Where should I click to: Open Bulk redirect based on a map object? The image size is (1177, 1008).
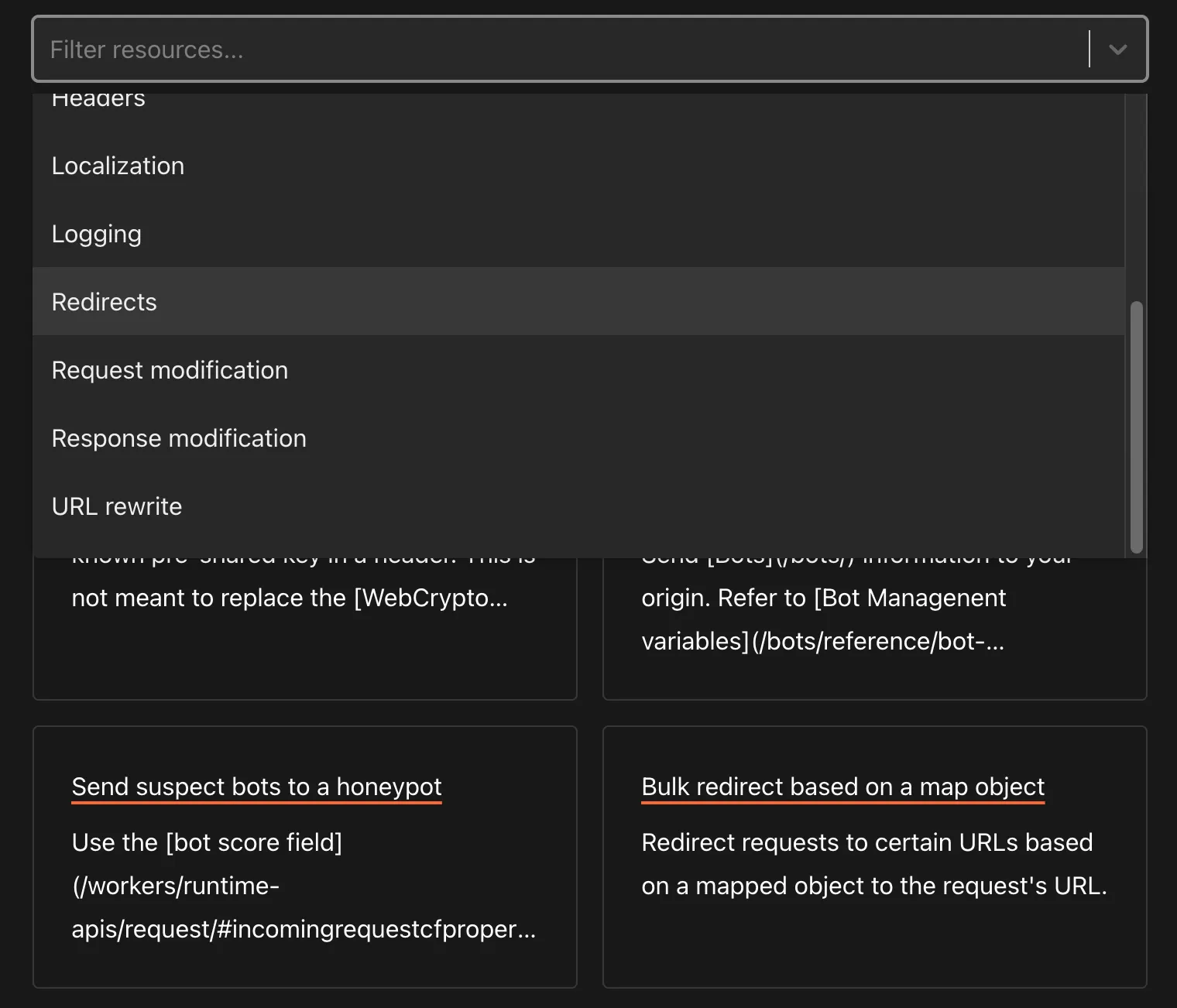[x=842, y=787]
